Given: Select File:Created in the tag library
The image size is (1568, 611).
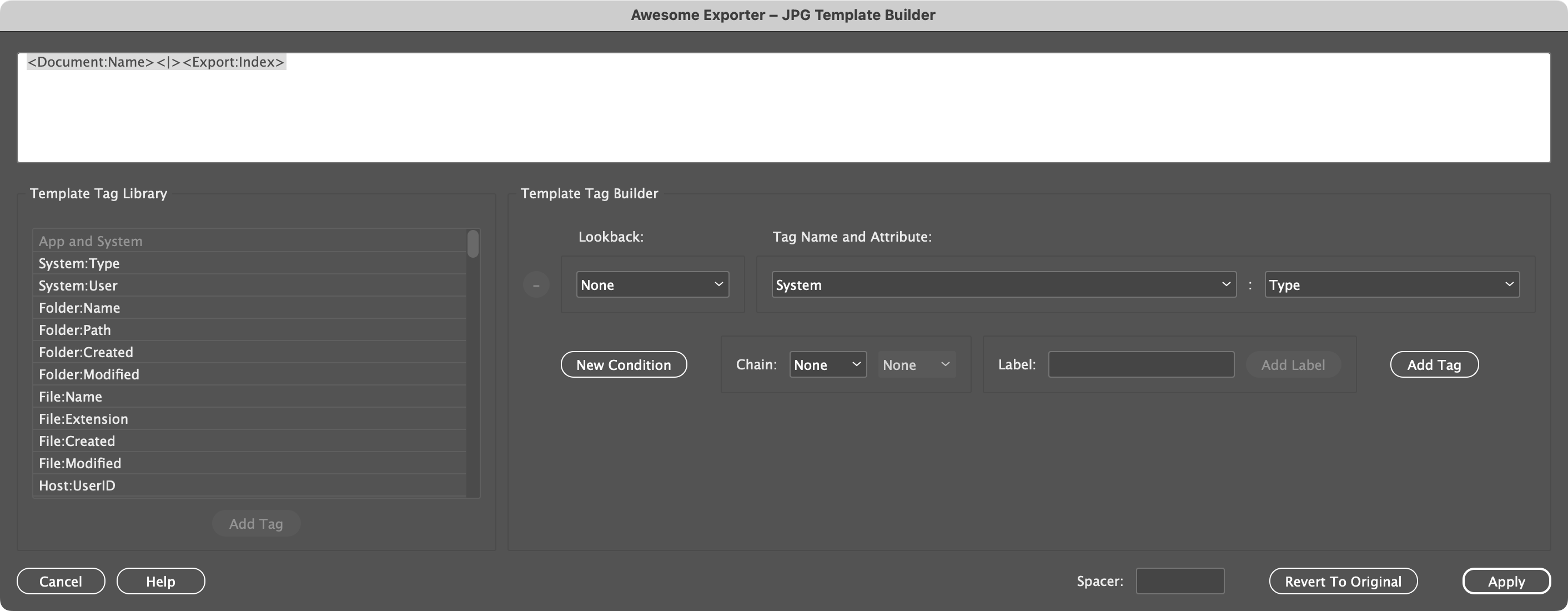Looking at the screenshot, I should [x=249, y=441].
